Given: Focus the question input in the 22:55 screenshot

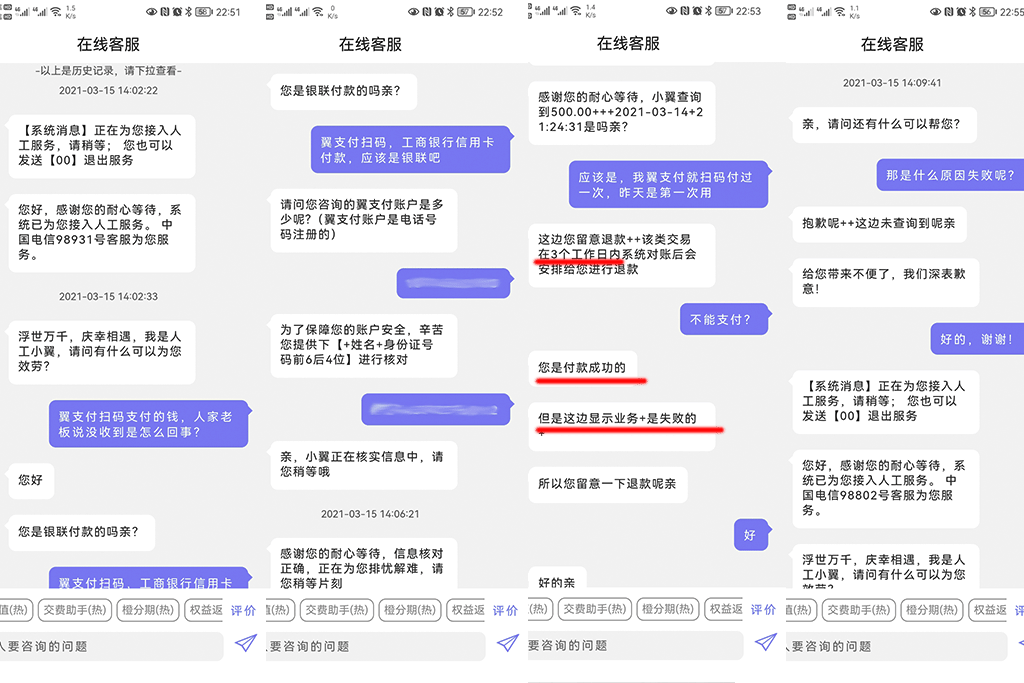Looking at the screenshot, I should click(x=897, y=646).
